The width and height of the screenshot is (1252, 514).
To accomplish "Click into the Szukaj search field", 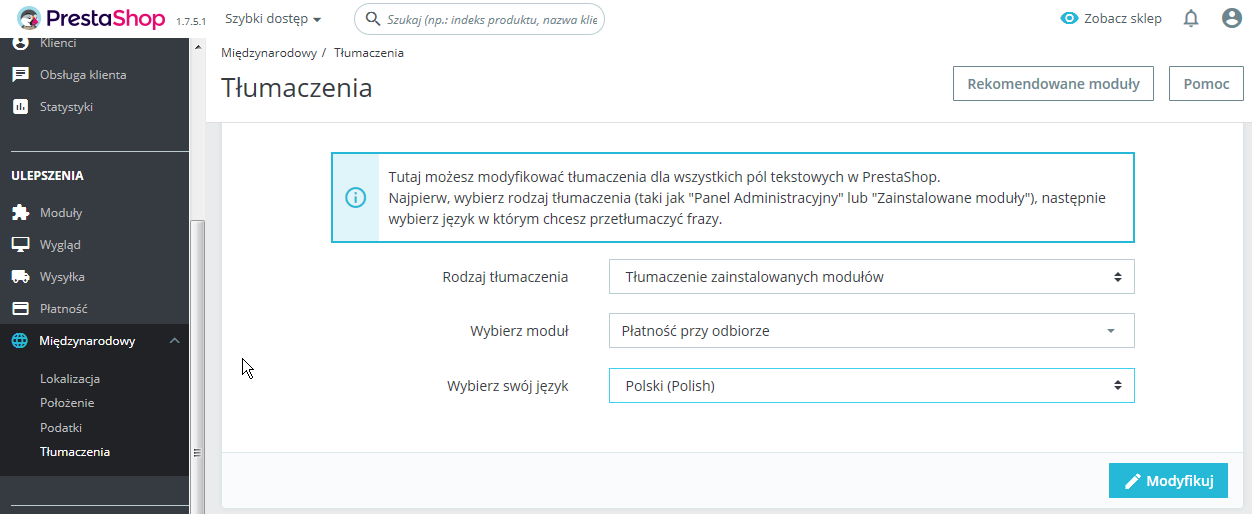I will (490, 19).
